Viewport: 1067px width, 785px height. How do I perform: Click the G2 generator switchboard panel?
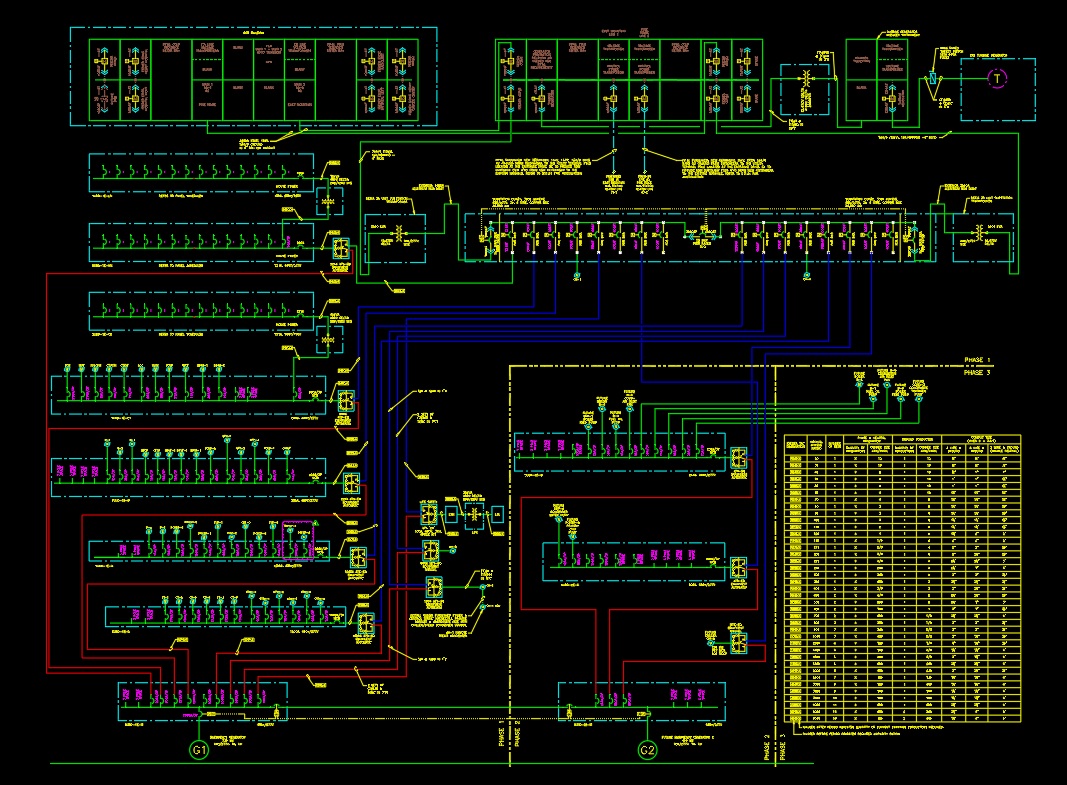click(x=642, y=701)
